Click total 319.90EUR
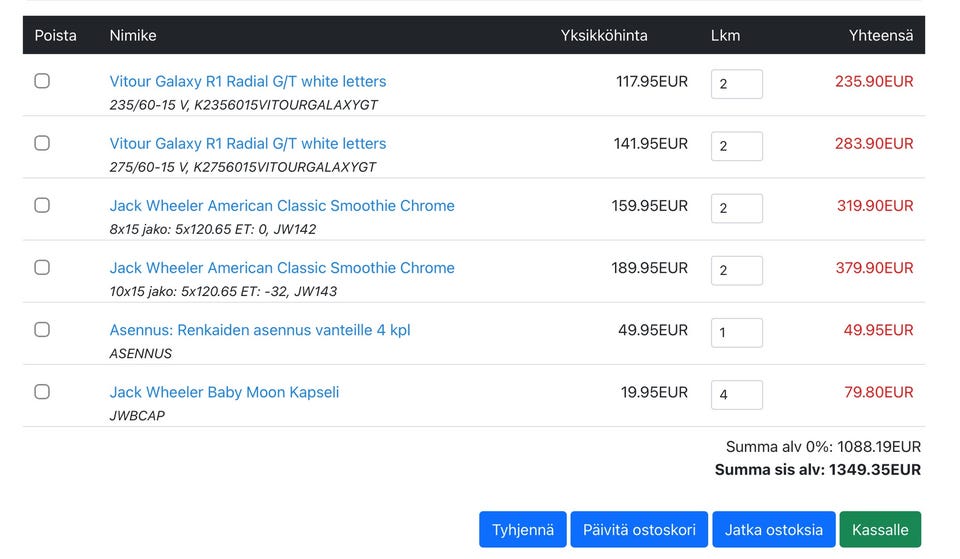Image resolution: width=960 pixels, height=559 pixels. (x=875, y=206)
